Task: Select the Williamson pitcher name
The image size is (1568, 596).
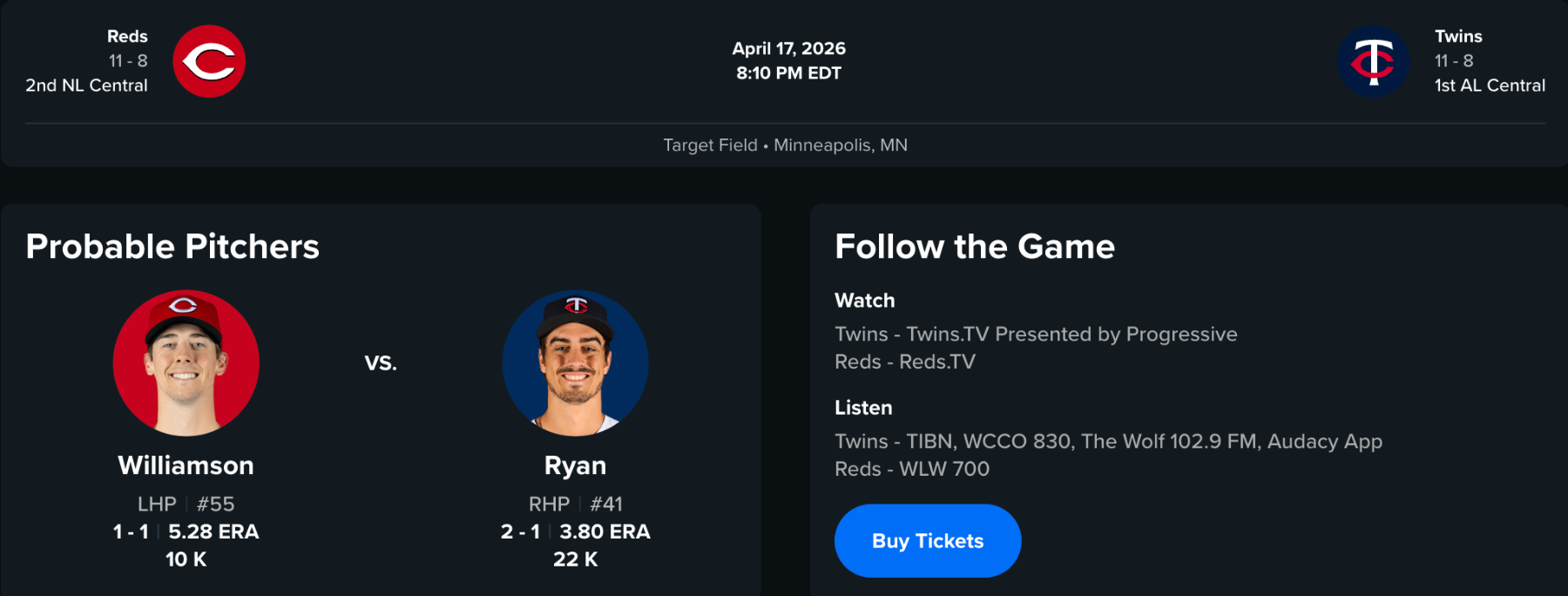Action: coord(186,465)
